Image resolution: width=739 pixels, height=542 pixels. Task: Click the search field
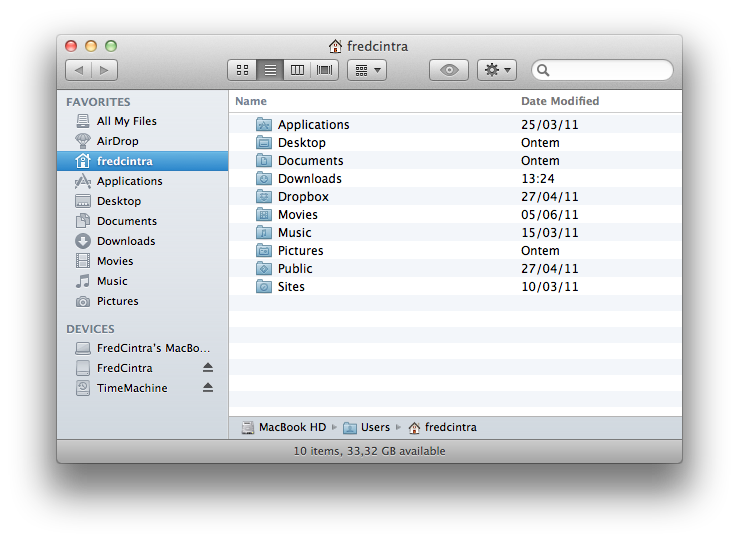point(602,70)
